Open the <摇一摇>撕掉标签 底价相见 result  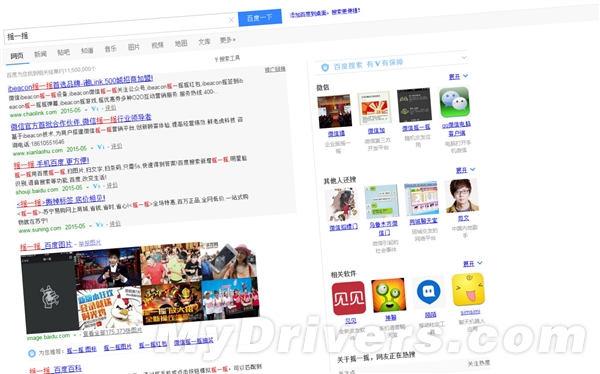[61, 201]
